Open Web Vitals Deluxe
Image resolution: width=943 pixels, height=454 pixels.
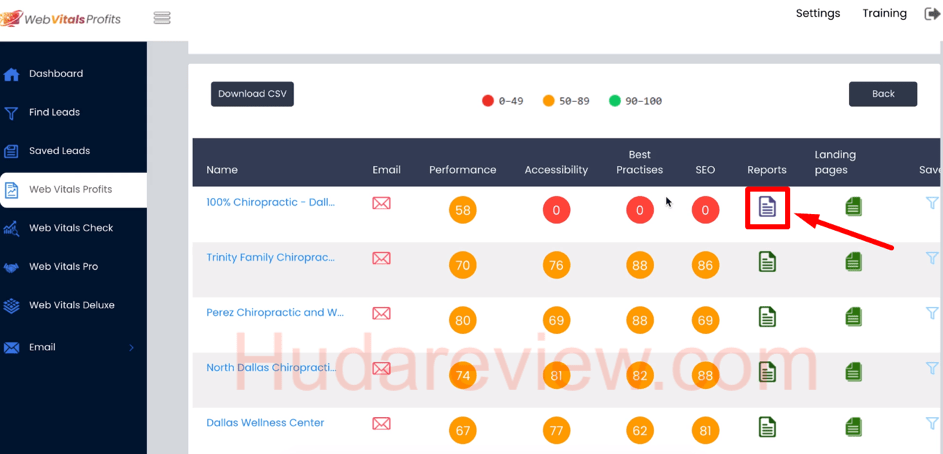click(73, 305)
